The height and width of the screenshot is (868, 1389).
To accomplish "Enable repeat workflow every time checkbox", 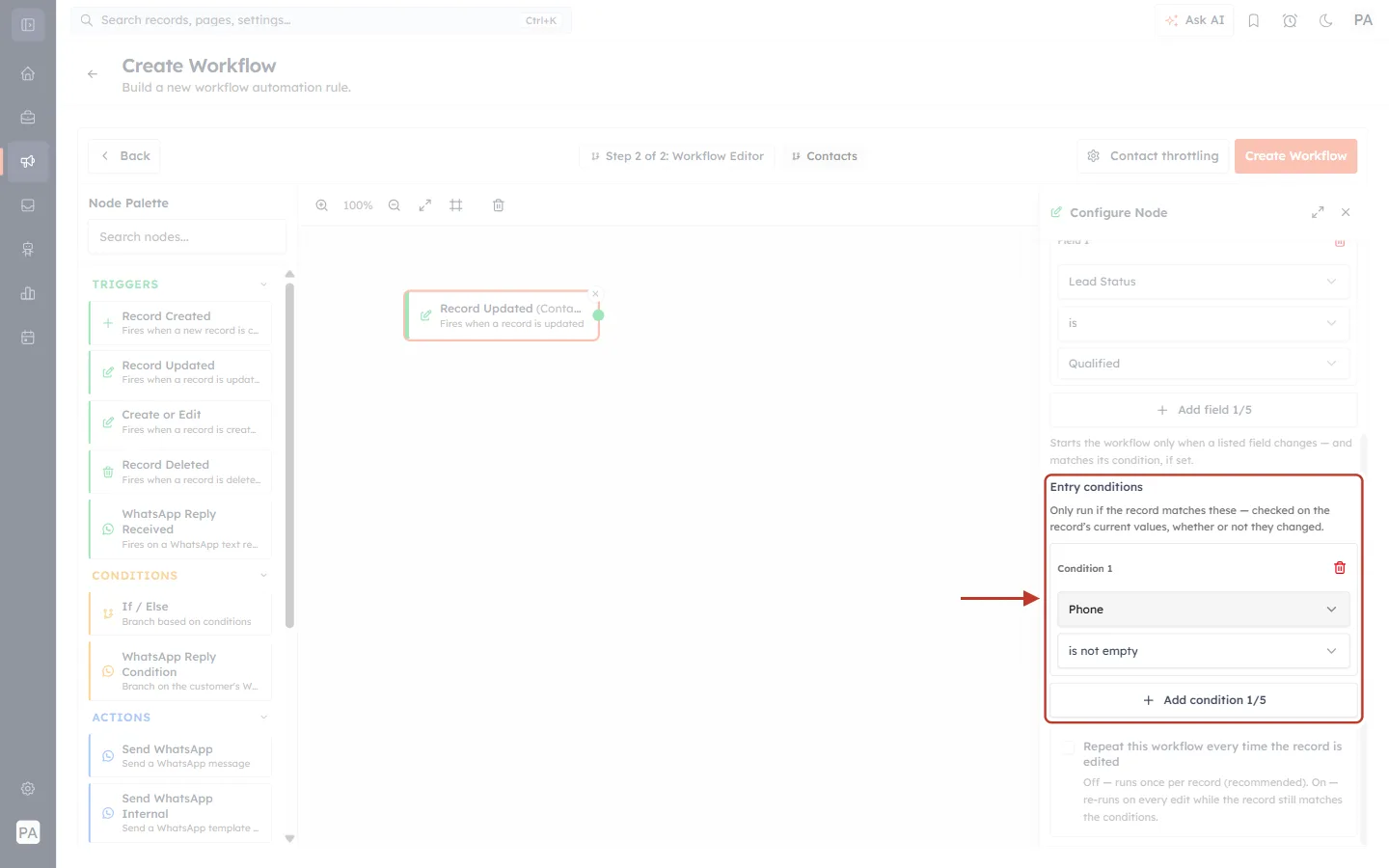I will pyautogui.click(x=1068, y=747).
